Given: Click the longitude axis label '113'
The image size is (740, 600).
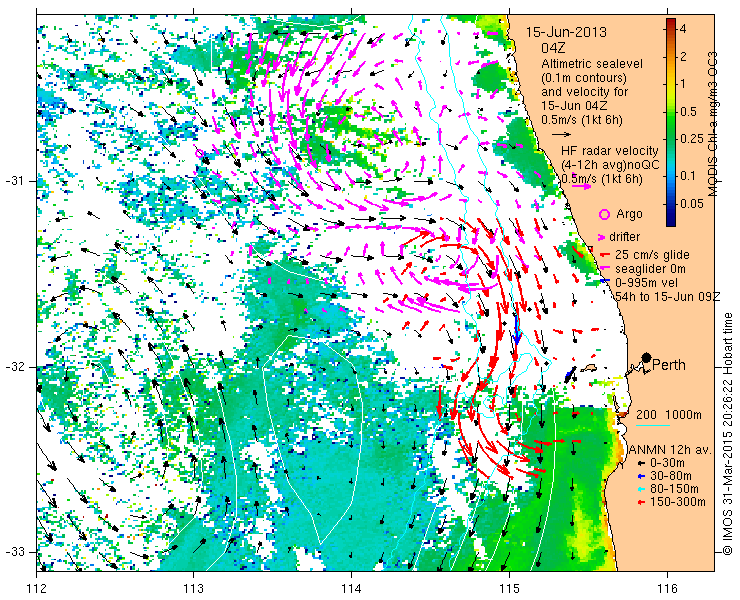Looking at the screenshot, I should point(193,589).
